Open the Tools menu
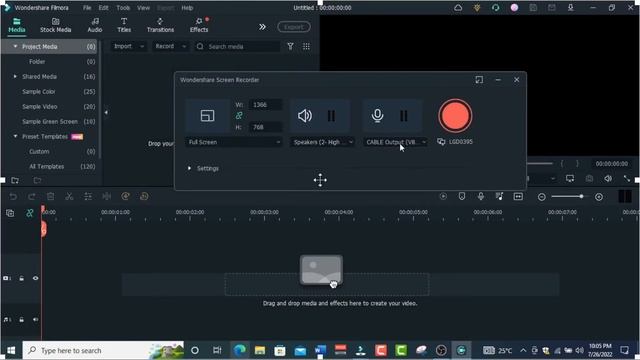Screen dimensions: 640x360 click(x=123, y=8)
